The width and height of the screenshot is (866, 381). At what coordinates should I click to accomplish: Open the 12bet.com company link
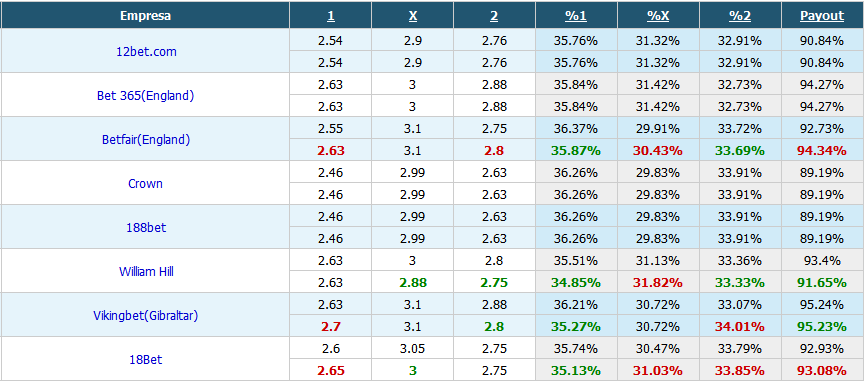(x=145, y=51)
